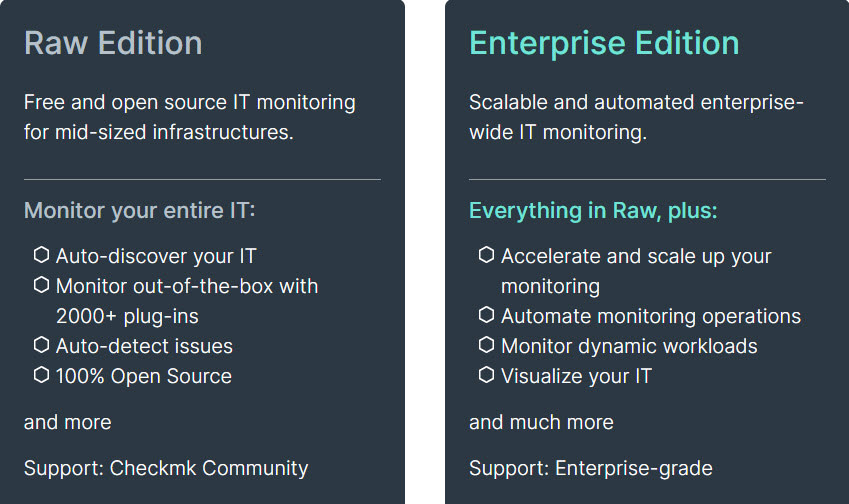This screenshot has width=849, height=504.
Task: Click hexagon bullet beside Automate monitoring operations
Action: [486, 315]
